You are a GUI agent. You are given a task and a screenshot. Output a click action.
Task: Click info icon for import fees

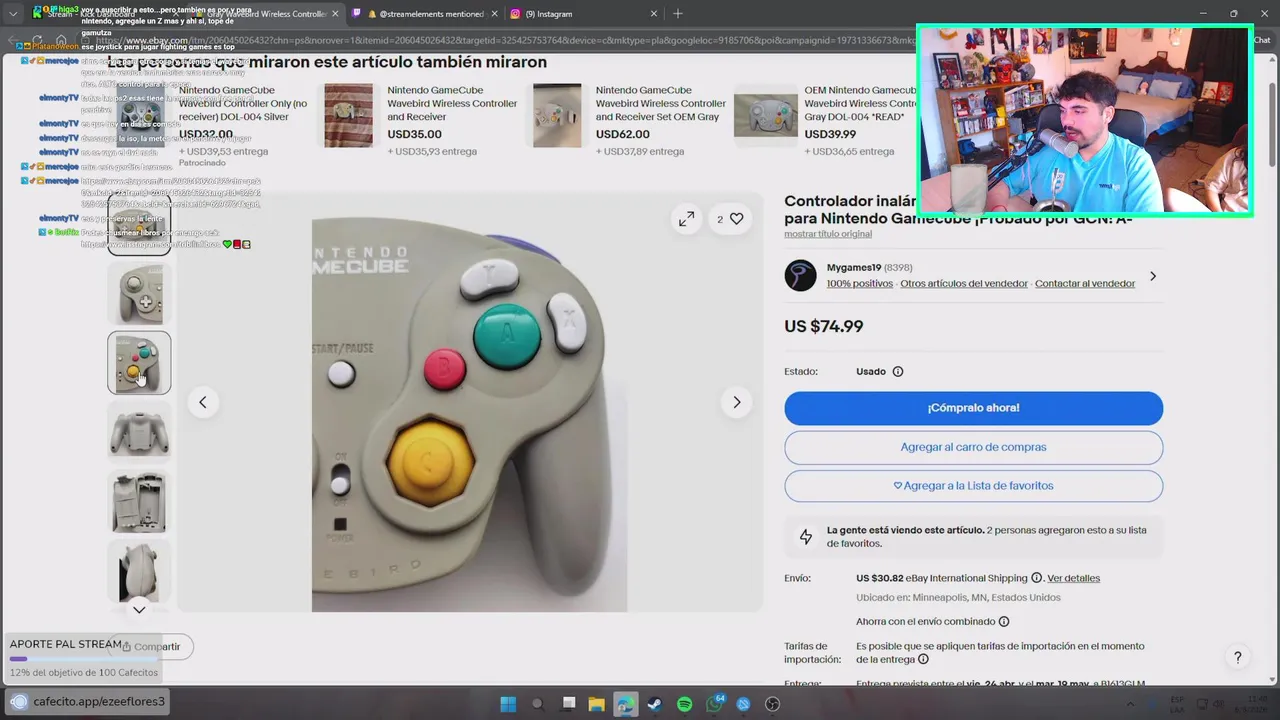923,659
